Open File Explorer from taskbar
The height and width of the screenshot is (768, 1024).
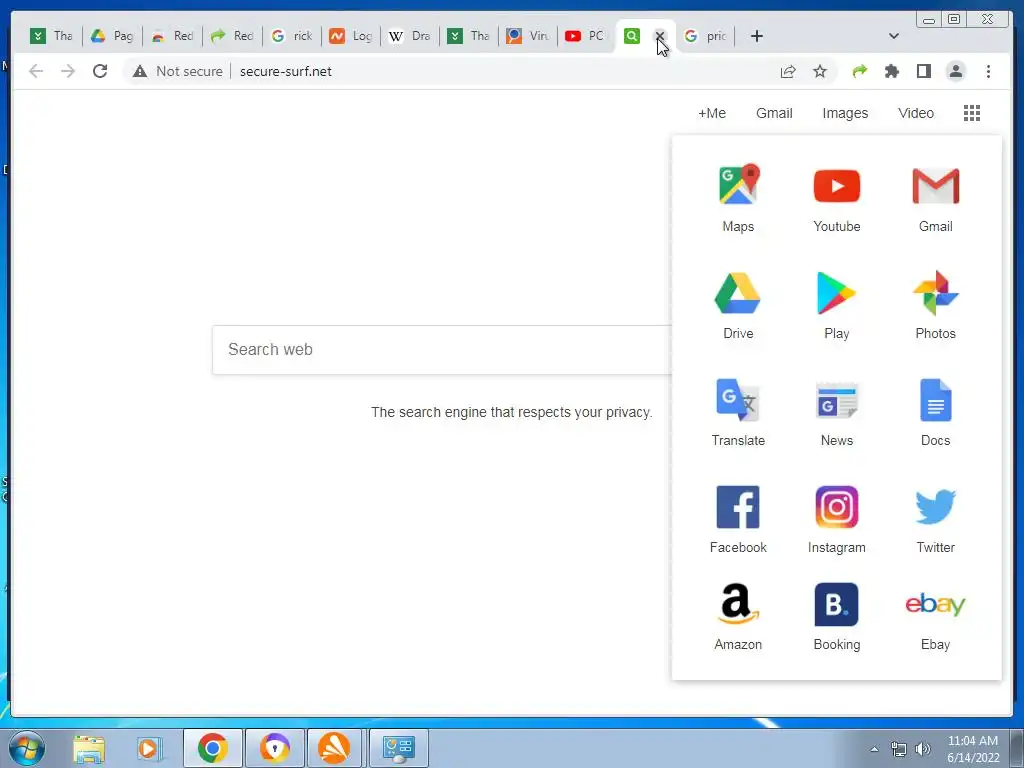click(x=89, y=748)
